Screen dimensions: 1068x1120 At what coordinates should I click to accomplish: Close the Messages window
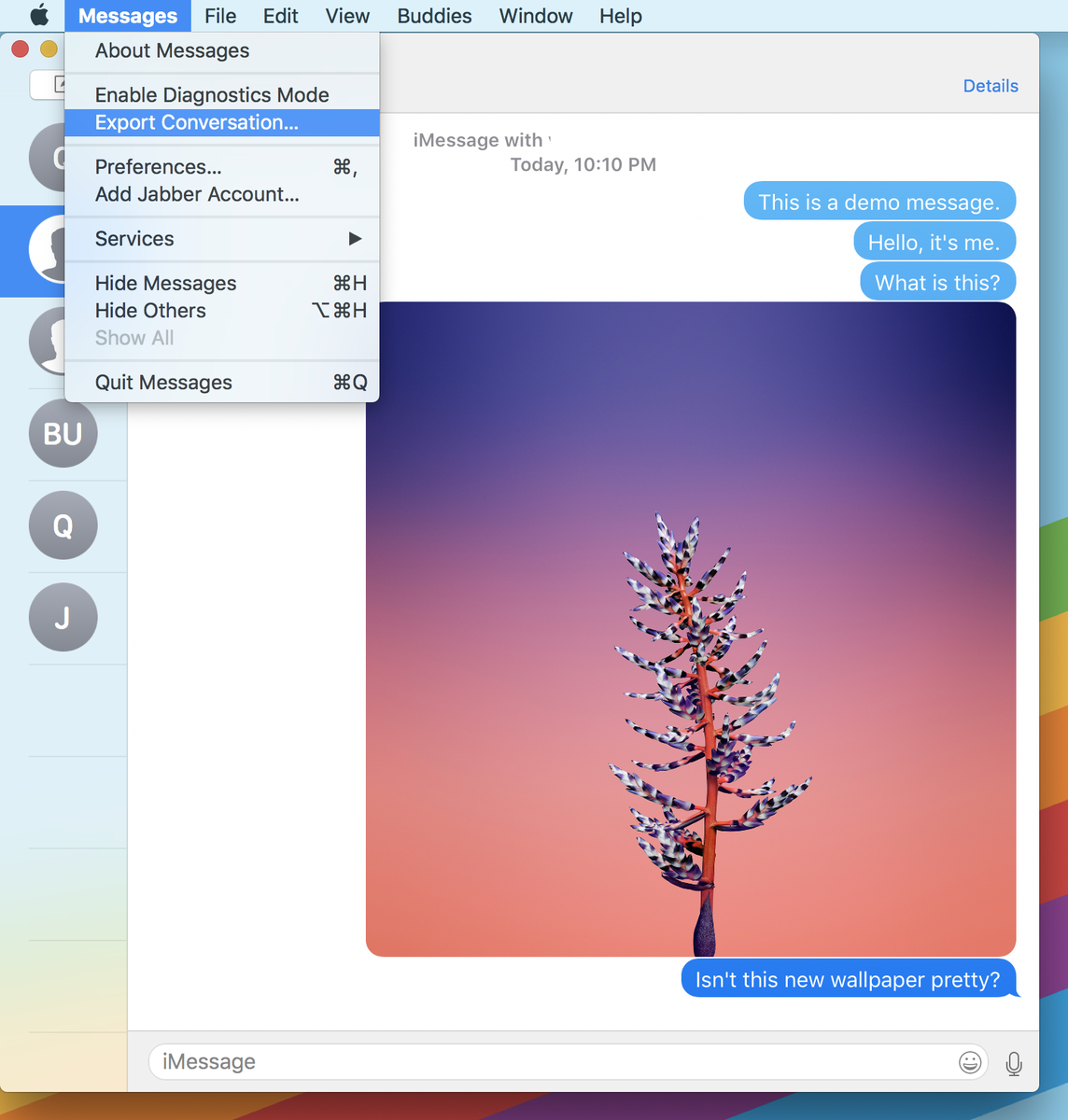(x=20, y=49)
